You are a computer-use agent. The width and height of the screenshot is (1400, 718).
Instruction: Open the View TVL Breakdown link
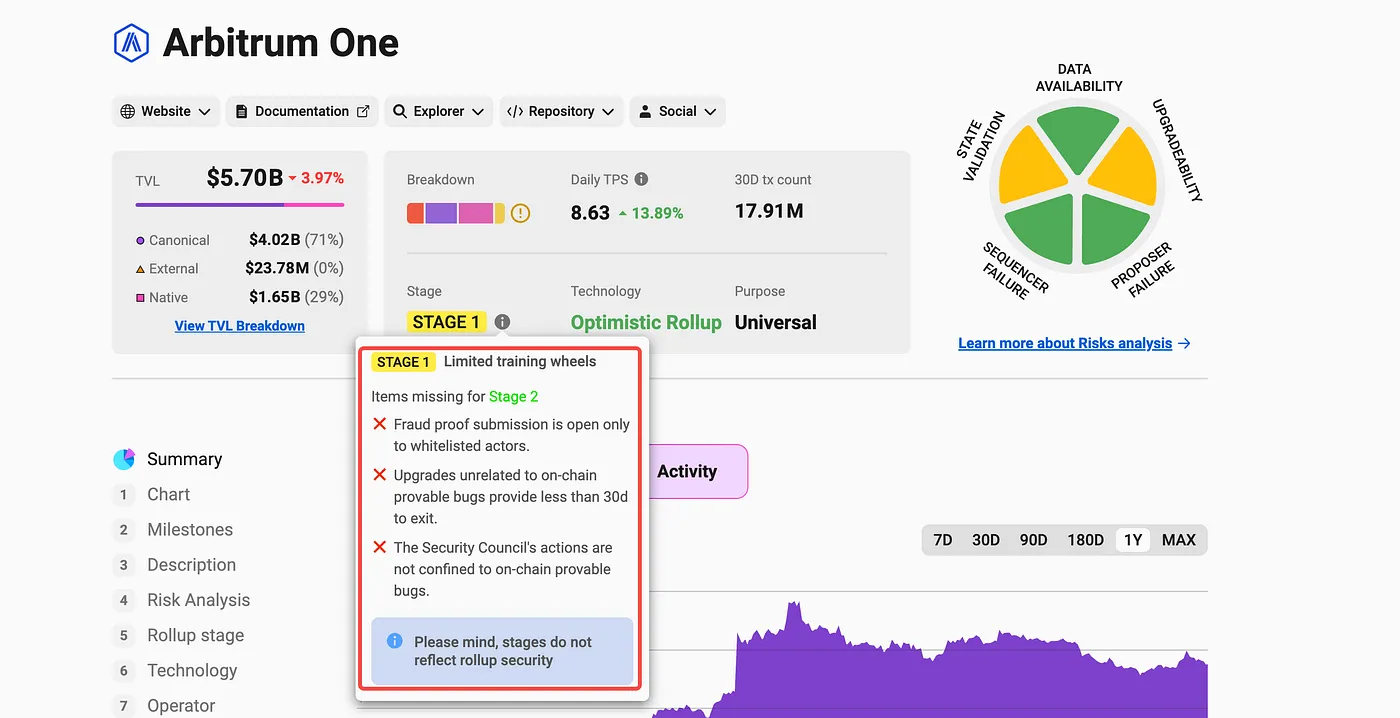coord(239,326)
